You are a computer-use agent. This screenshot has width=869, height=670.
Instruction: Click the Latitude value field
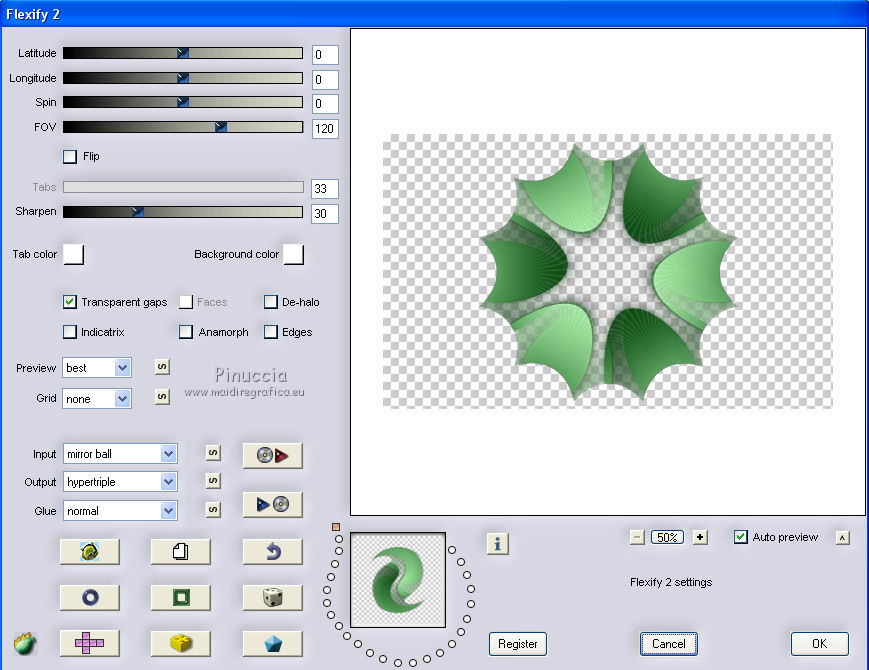(x=325, y=55)
